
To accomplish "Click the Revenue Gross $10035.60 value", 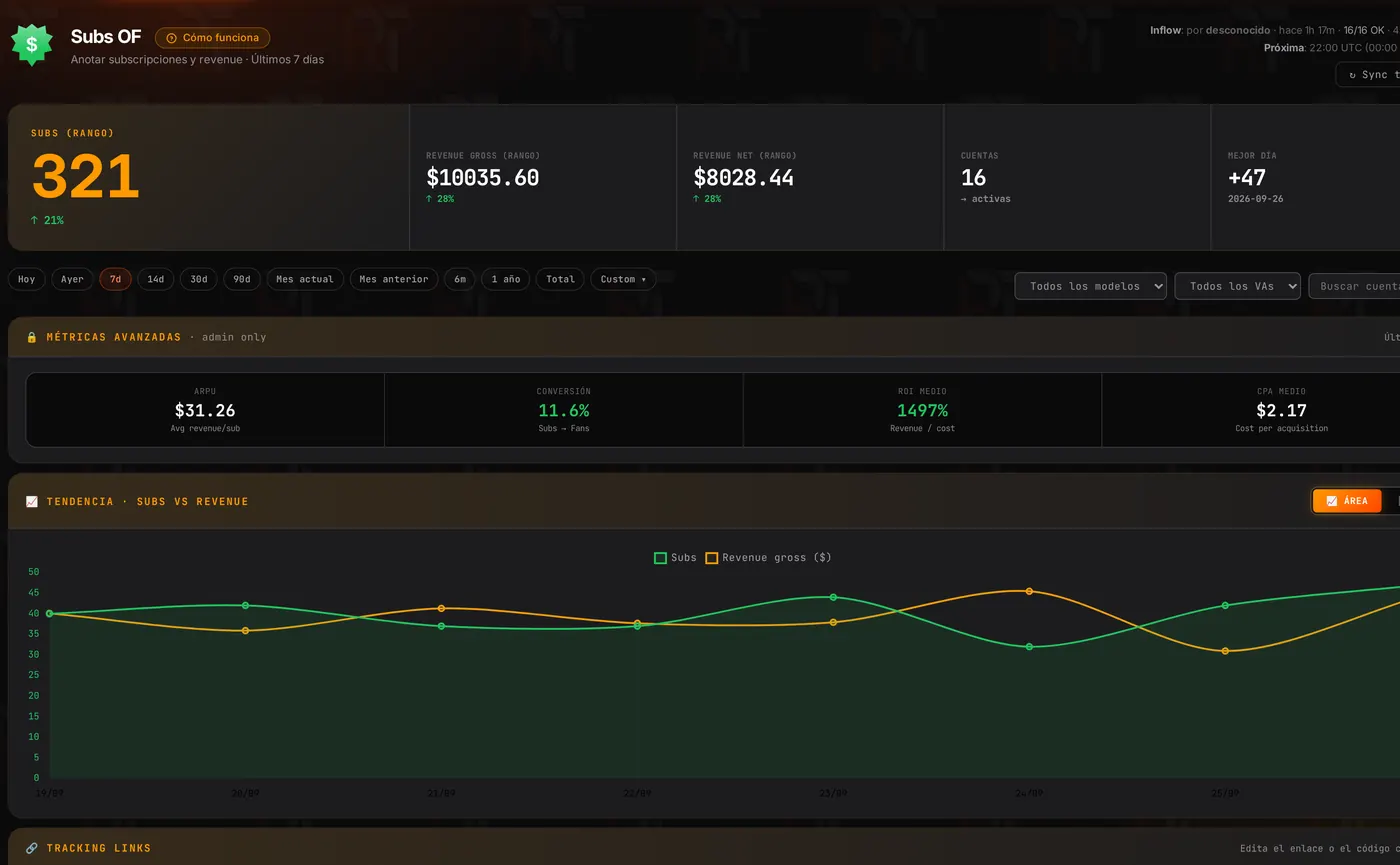I will click(x=482, y=178).
